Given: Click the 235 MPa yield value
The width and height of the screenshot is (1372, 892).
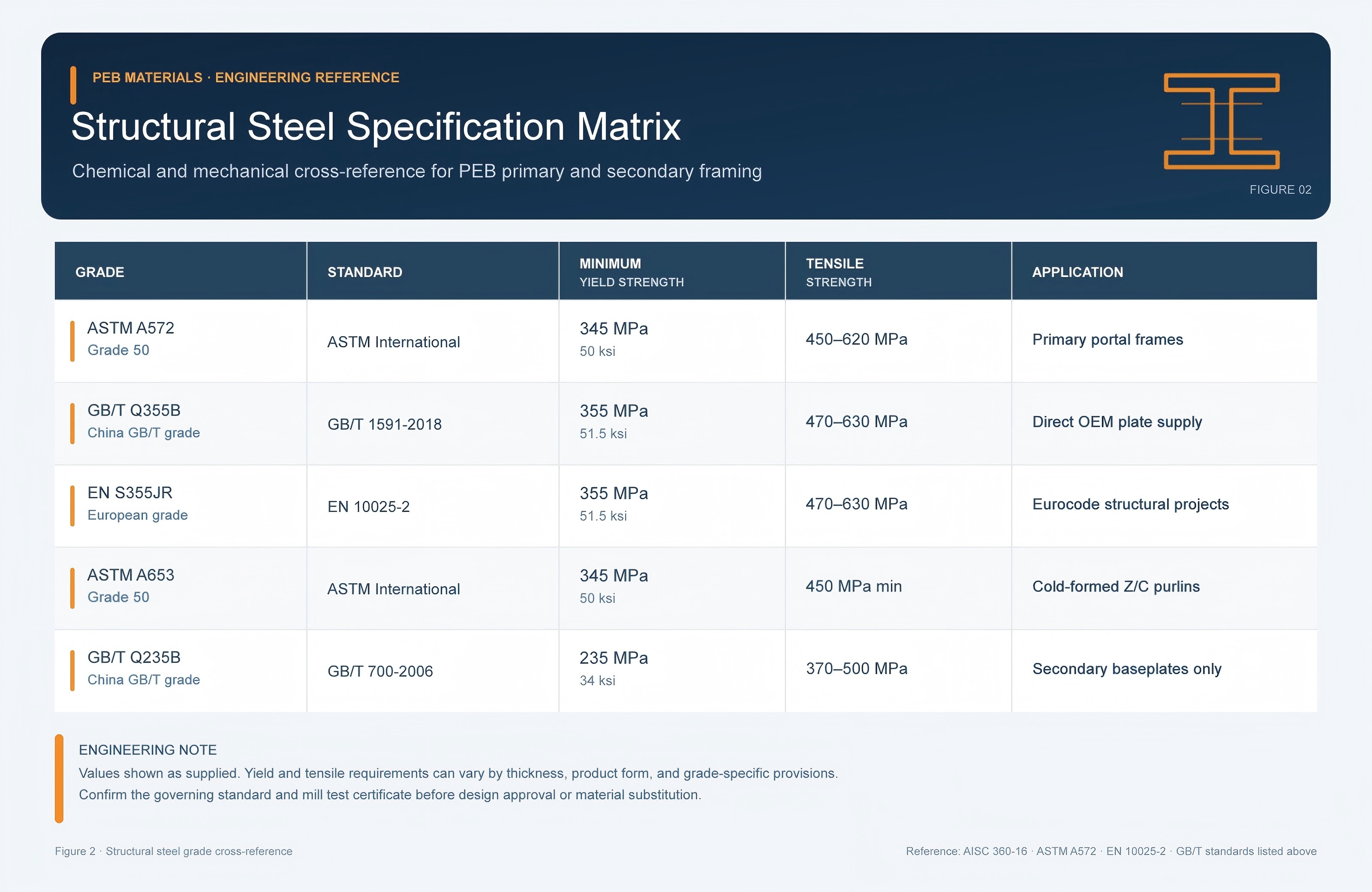Looking at the screenshot, I should click(x=614, y=658).
